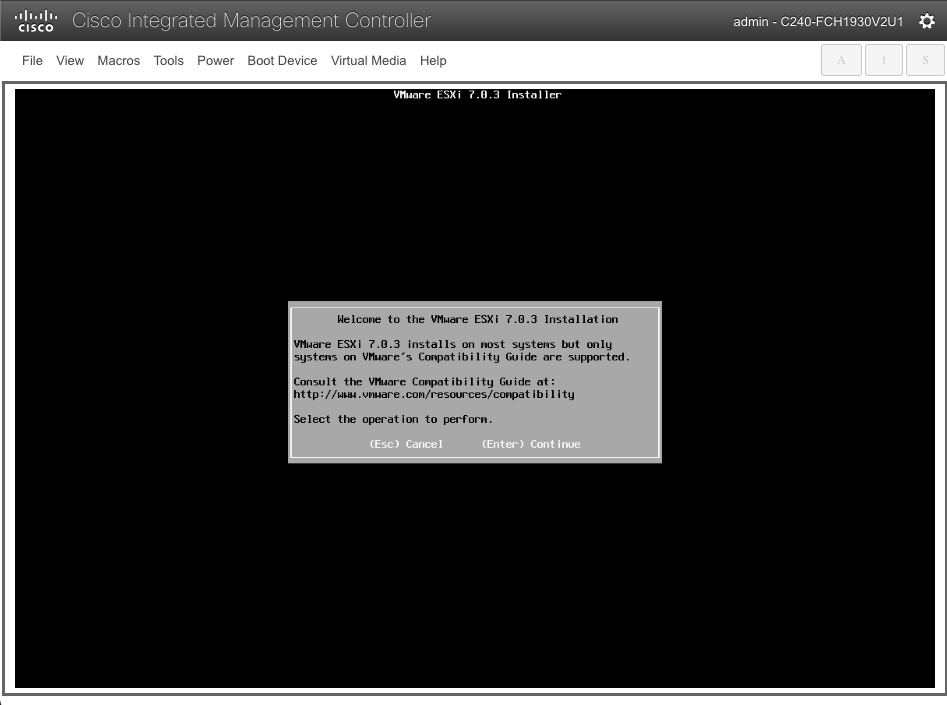Toggle the A keyboard indicator button
The width and height of the screenshot is (947, 705).
tap(841, 60)
